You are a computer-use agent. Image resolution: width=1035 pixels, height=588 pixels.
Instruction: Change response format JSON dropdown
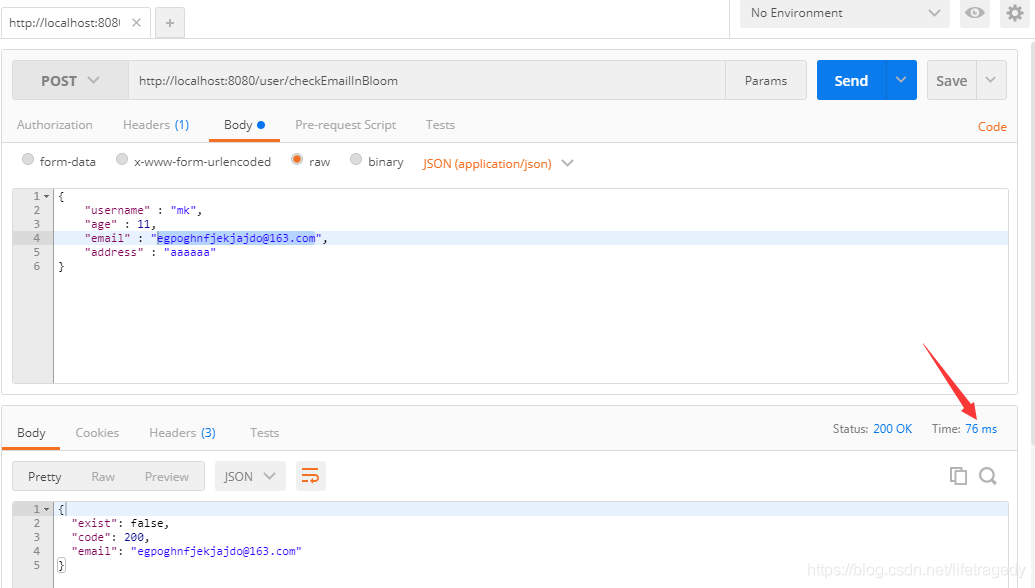pyautogui.click(x=250, y=476)
